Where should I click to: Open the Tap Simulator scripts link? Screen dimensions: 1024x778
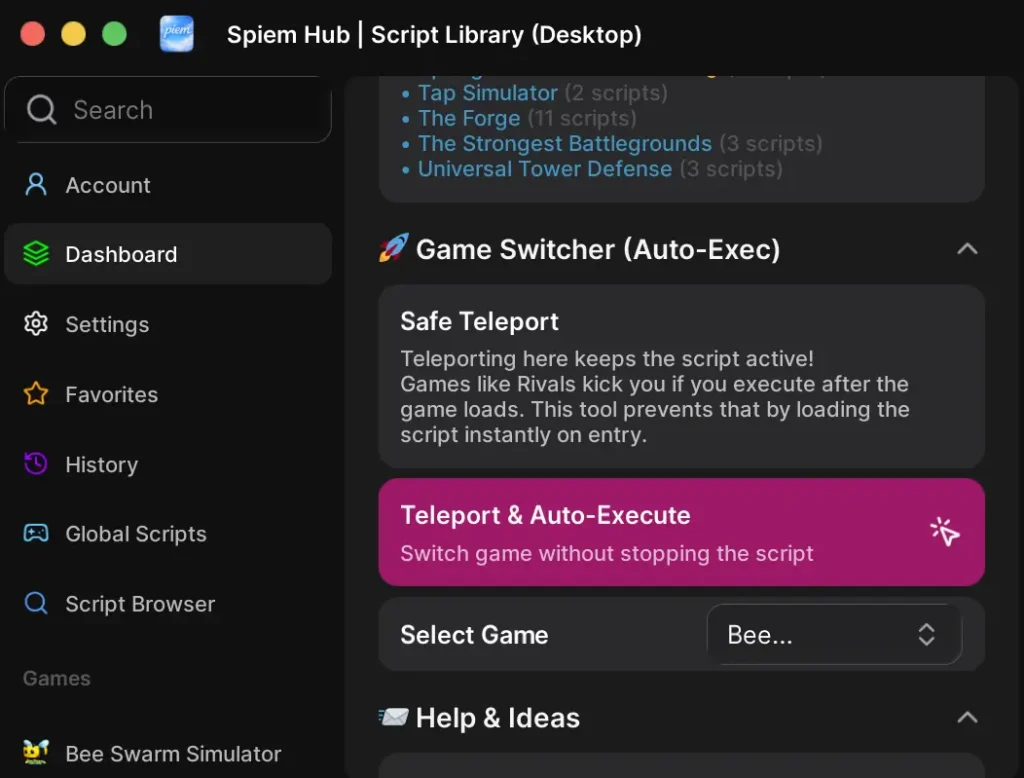tap(488, 93)
